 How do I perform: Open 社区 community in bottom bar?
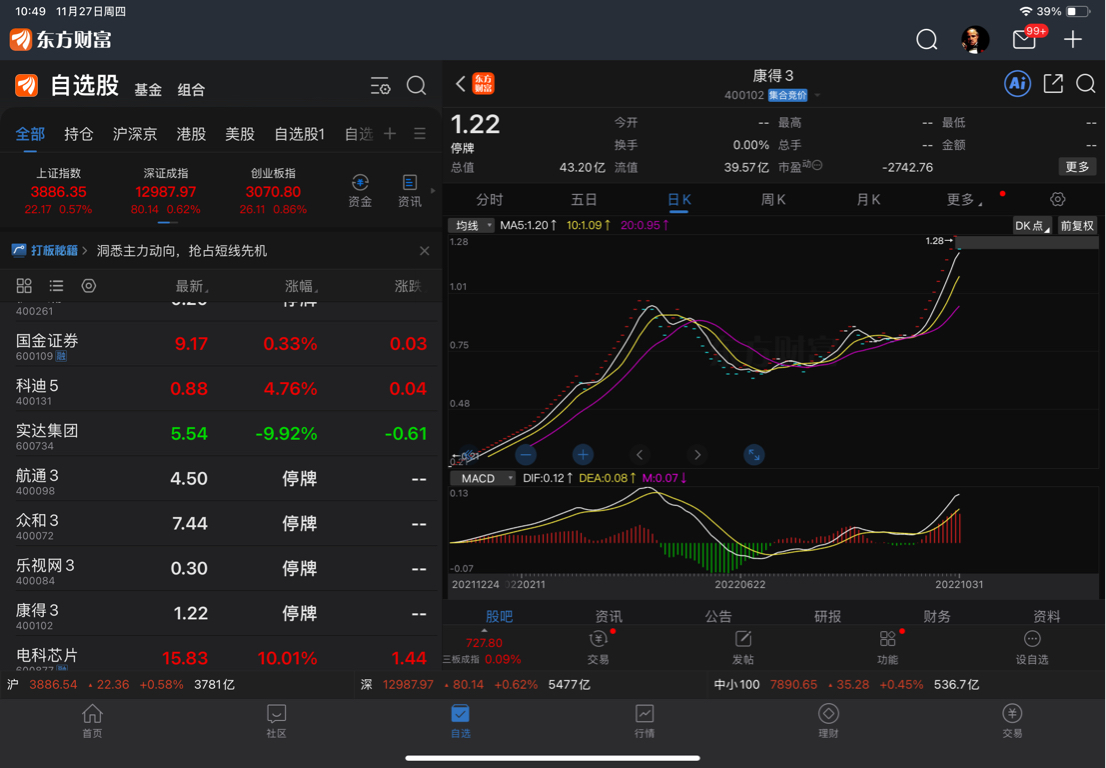point(276,721)
